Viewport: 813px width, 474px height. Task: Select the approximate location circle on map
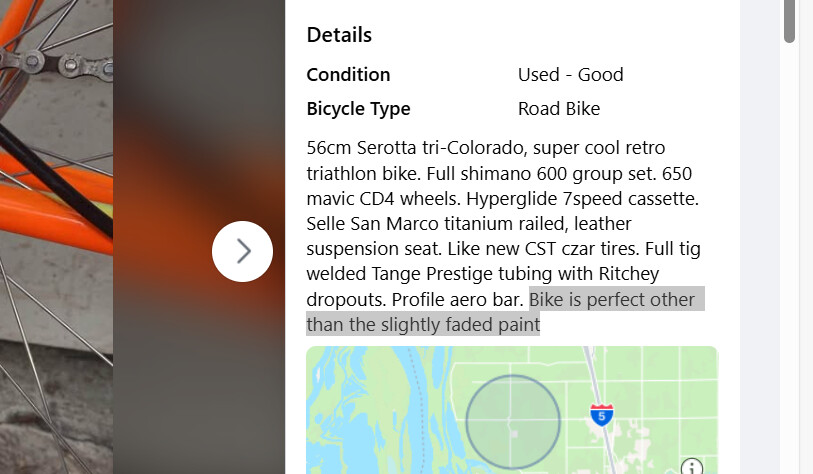(513, 422)
